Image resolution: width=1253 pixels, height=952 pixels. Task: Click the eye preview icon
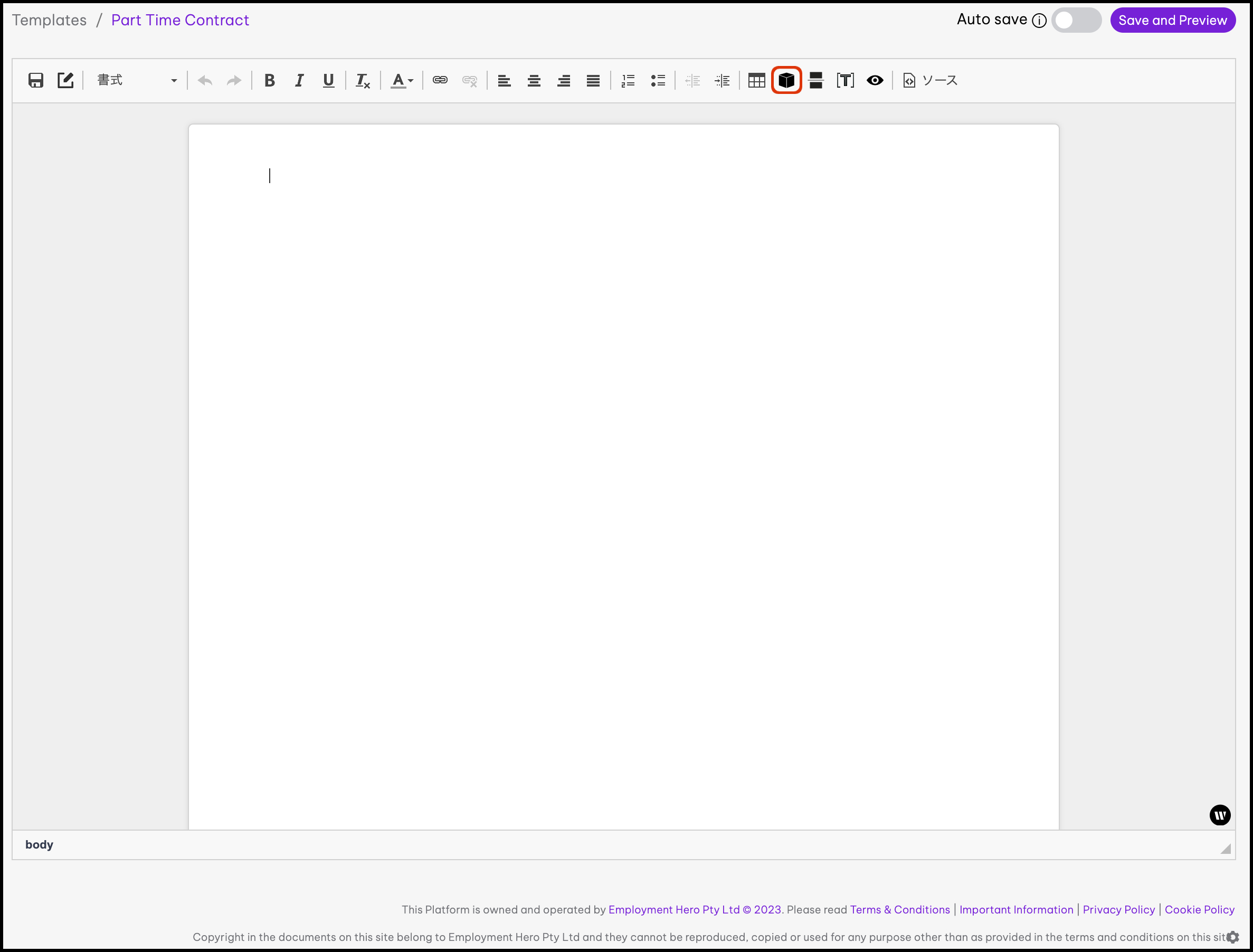(x=875, y=80)
